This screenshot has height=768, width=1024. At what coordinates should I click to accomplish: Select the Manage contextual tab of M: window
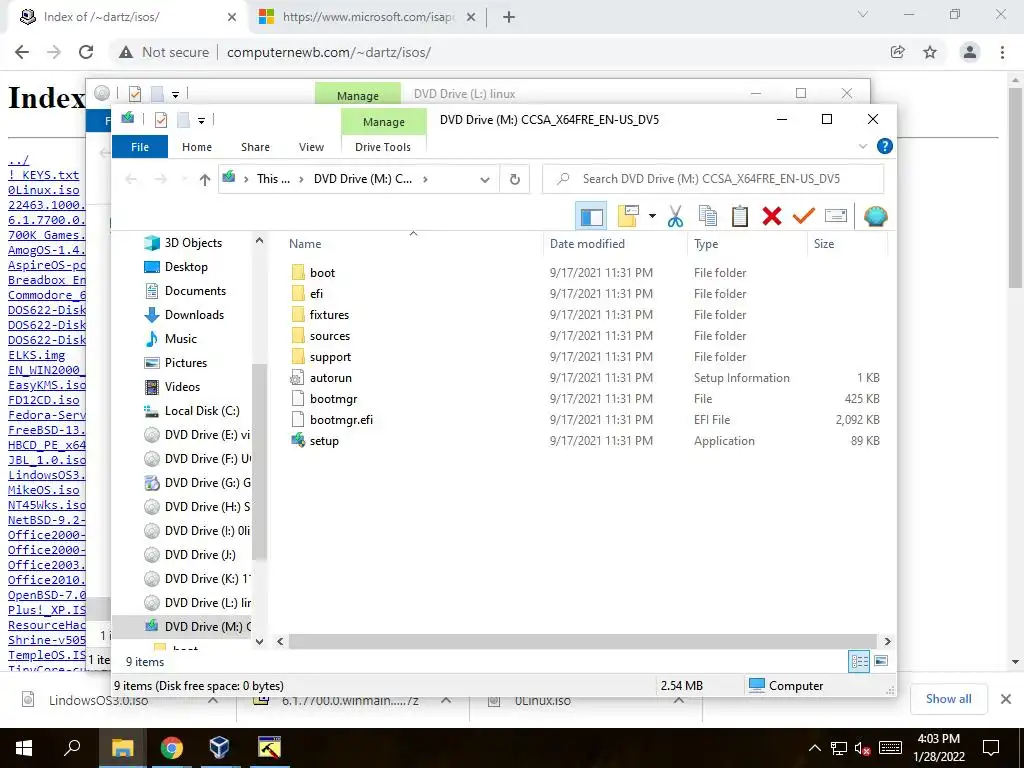coord(383,121)
